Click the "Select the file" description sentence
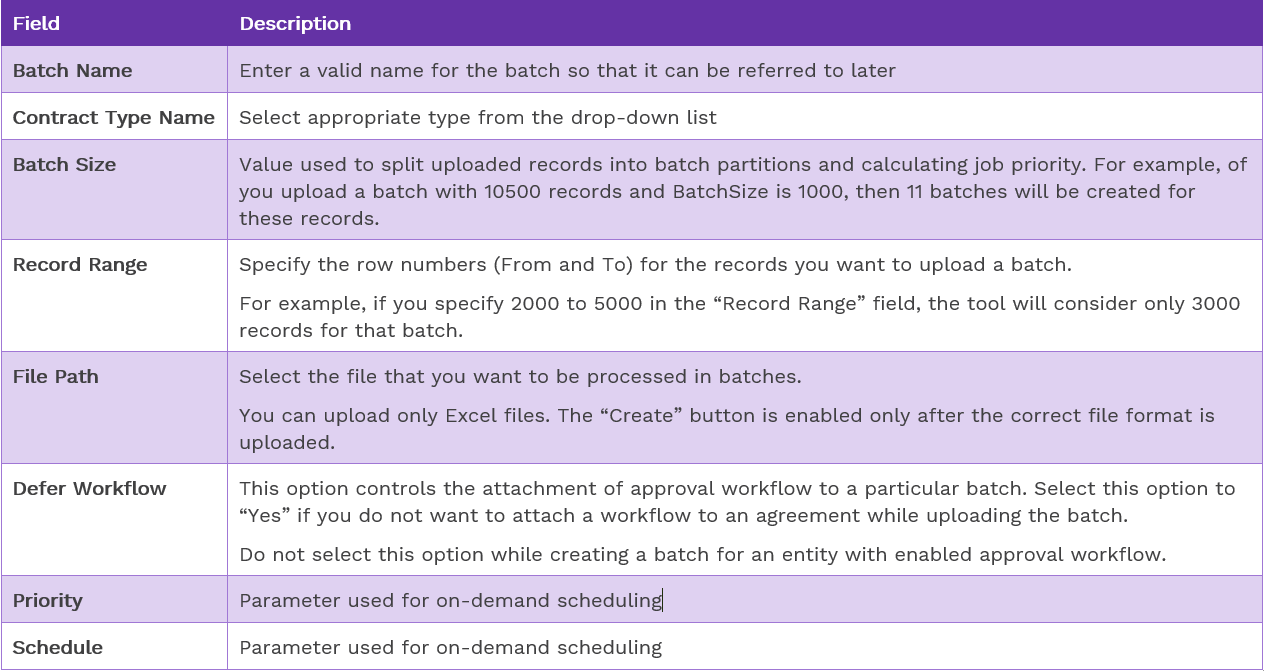 coord(520,376)
